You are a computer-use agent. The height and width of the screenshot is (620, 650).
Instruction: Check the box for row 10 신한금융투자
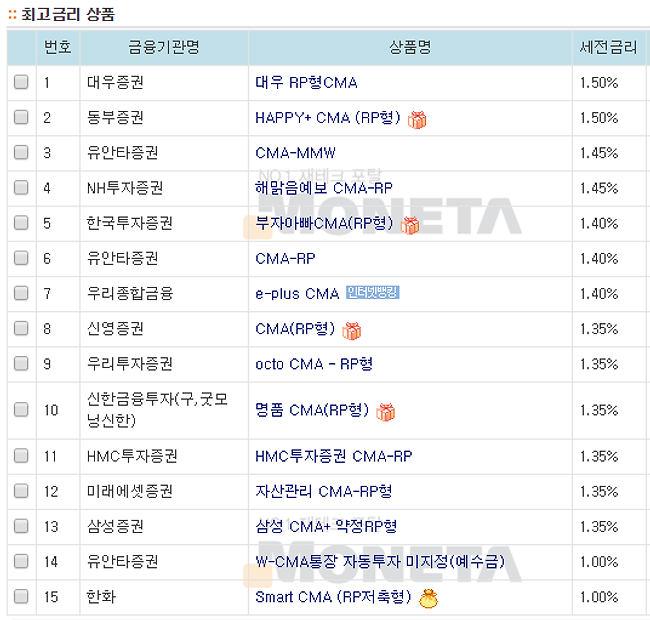(21, 411)
